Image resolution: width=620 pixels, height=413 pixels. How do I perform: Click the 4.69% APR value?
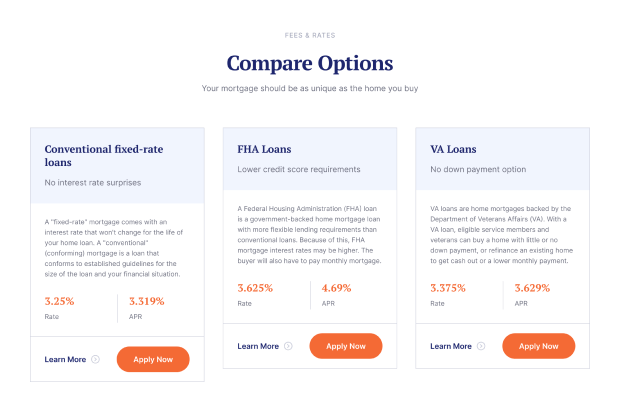click(336, 288)
